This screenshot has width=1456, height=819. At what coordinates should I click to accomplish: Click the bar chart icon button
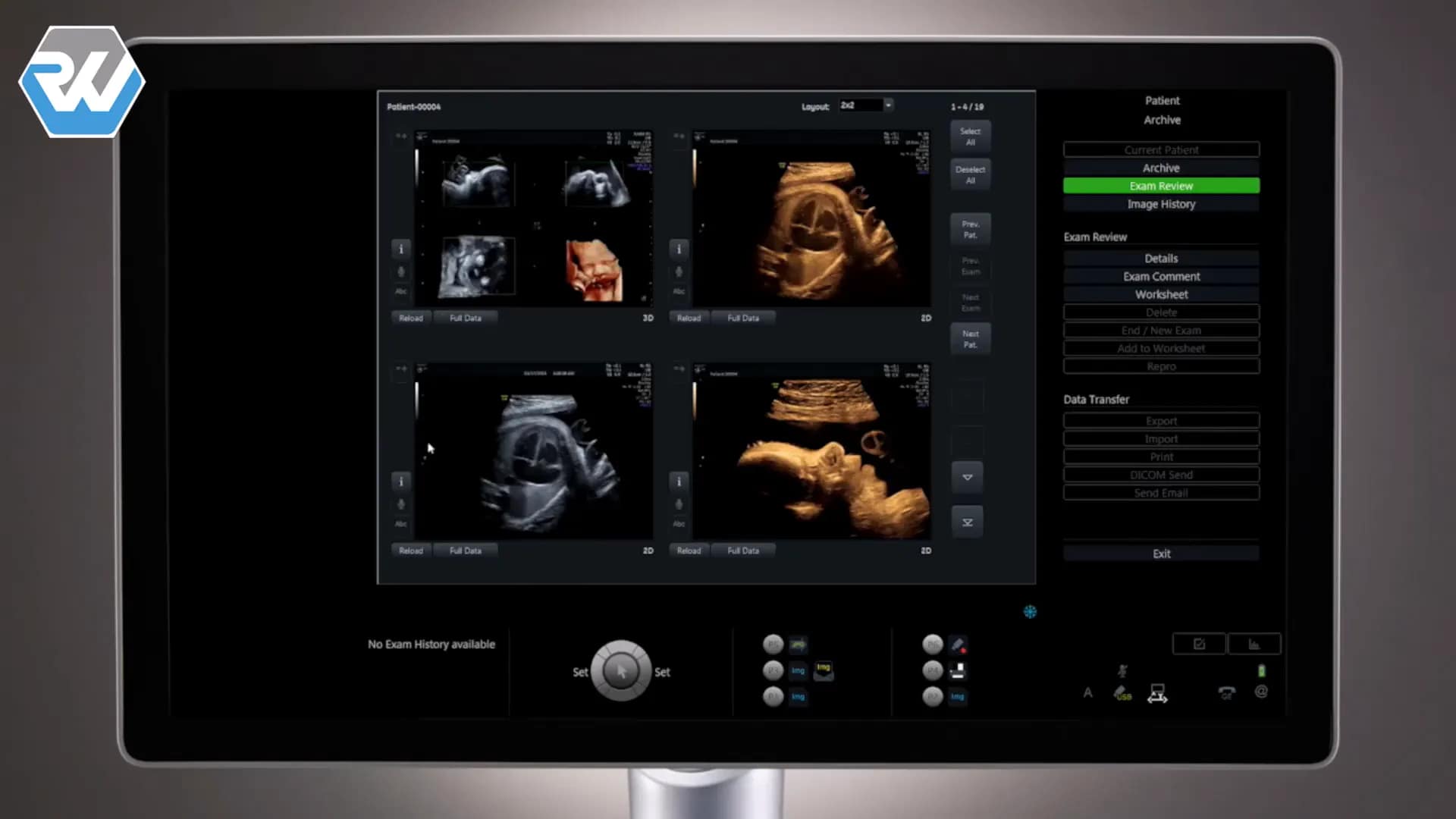tap(1254, 644)
